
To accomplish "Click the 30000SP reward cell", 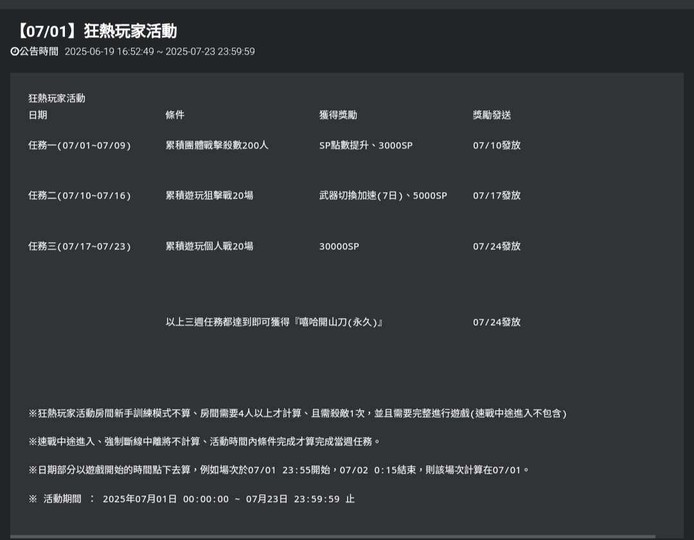I will tap(339, 246).
